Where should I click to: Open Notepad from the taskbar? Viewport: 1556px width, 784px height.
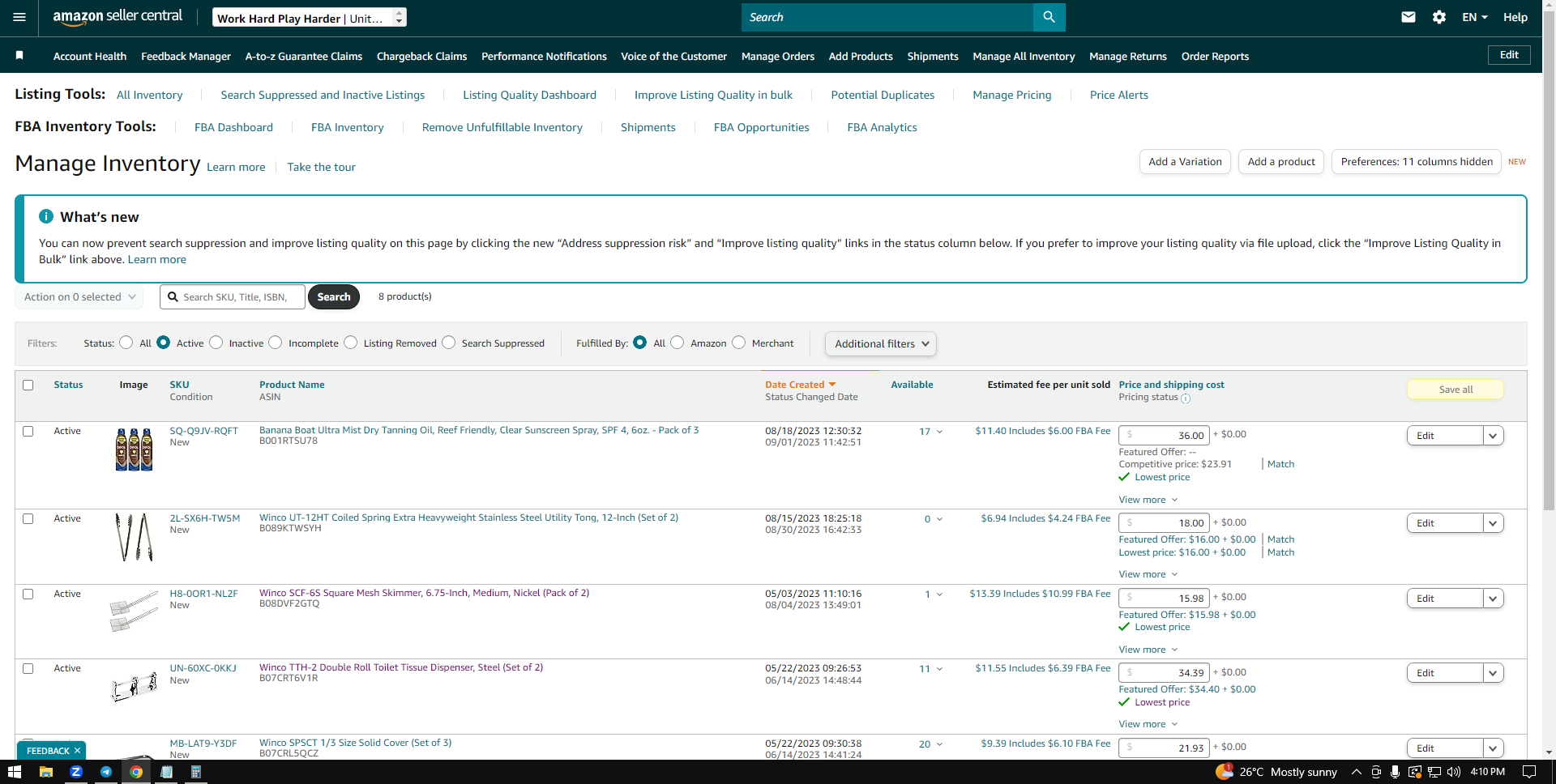(166, 772)
